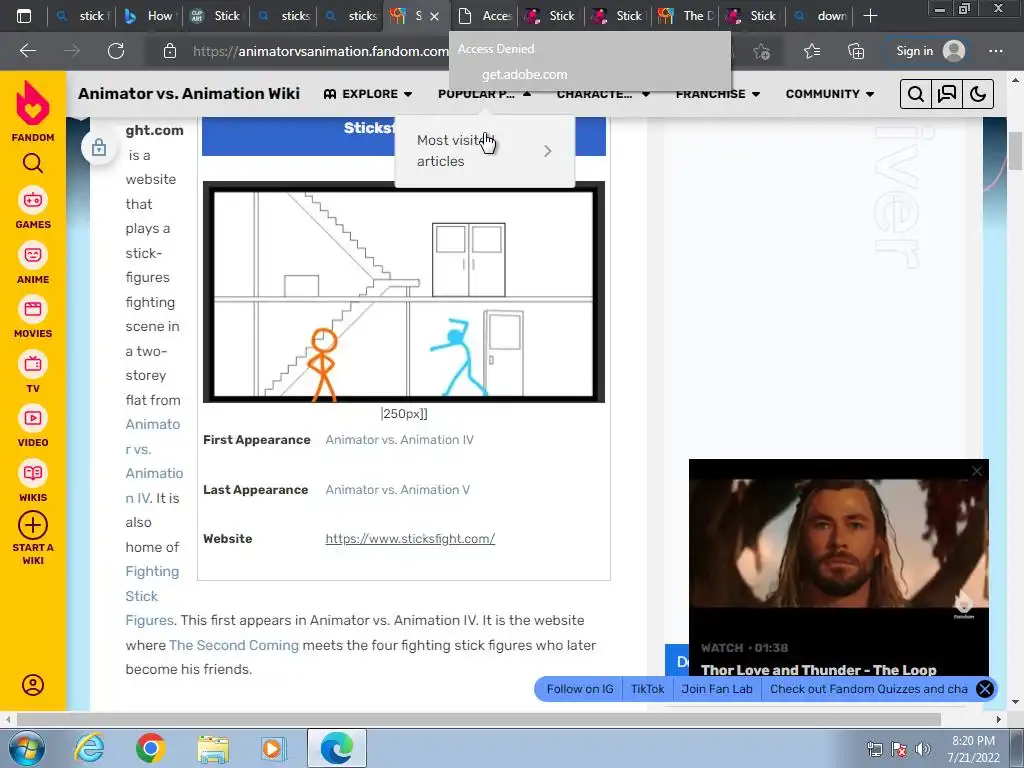Collapse the POPULAR PAGES dropdown
The image size is (1024, 768).
point(485,94)
